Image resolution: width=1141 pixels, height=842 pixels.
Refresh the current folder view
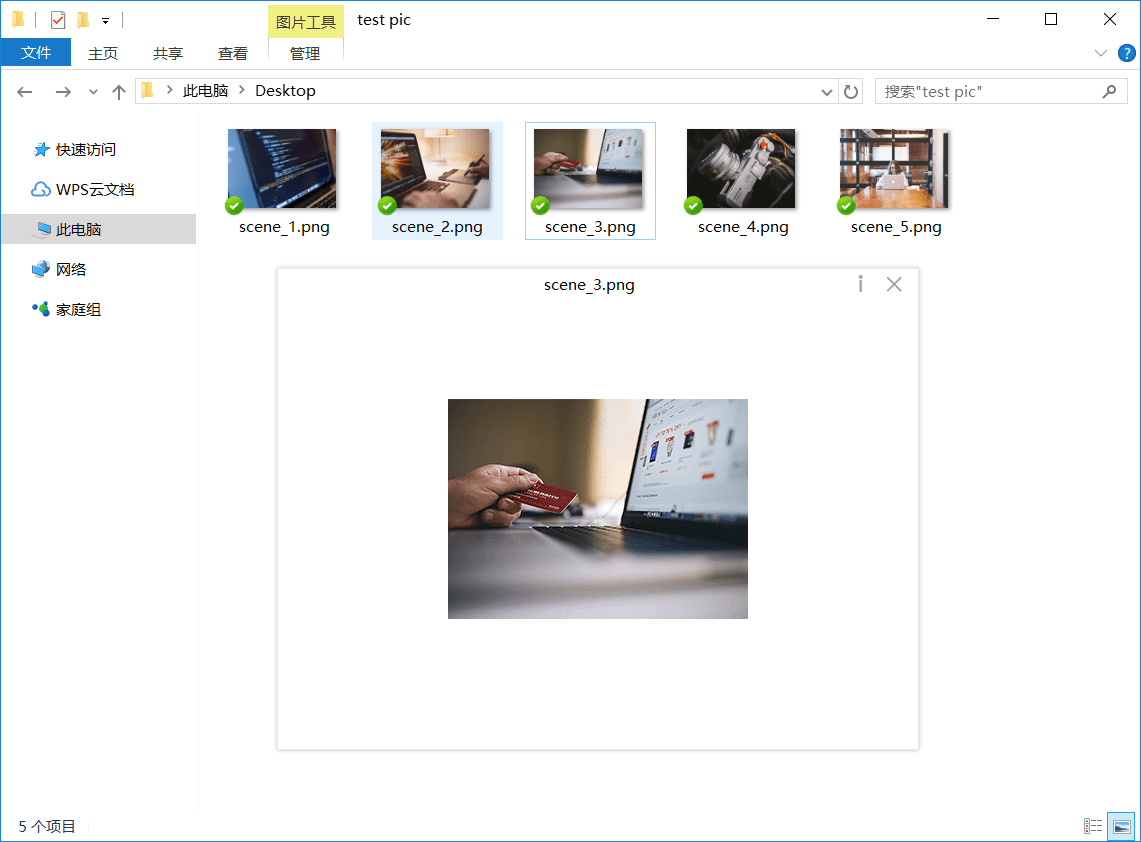tap(851, 91)
